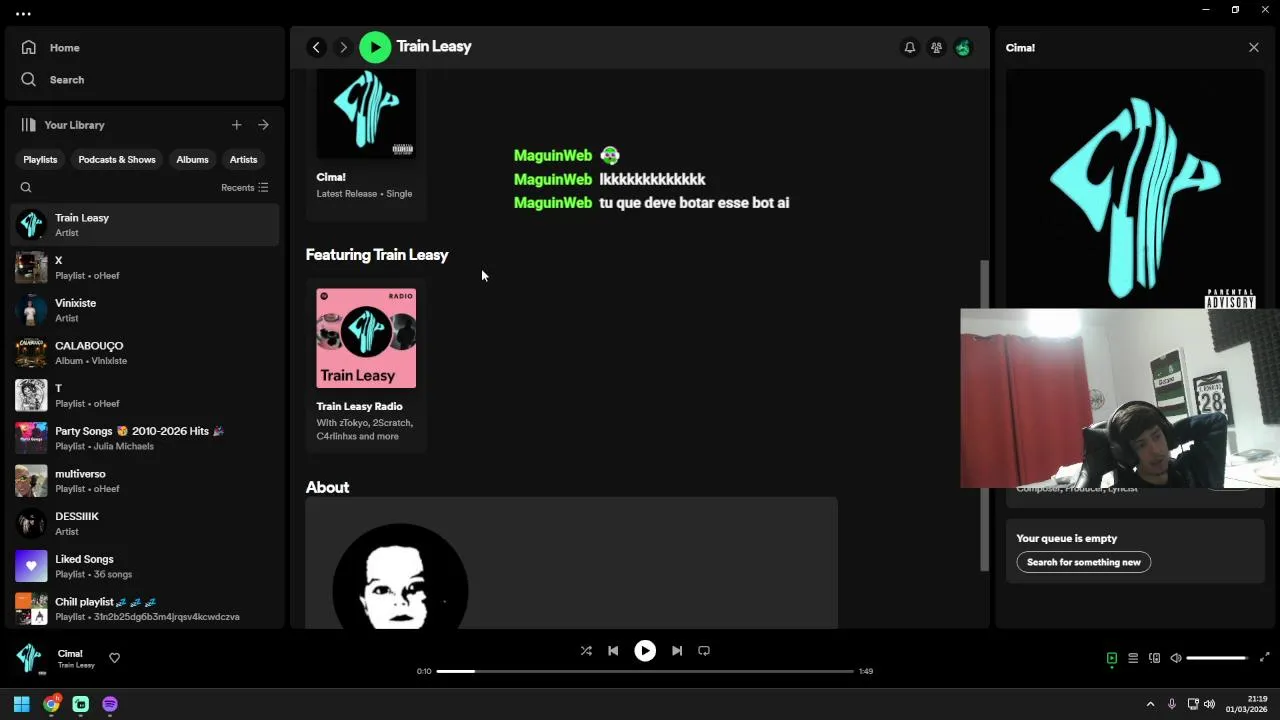Open the About artist image card
The height and width of the screenshot is (720, 1280).
click(x=571, y=563)
